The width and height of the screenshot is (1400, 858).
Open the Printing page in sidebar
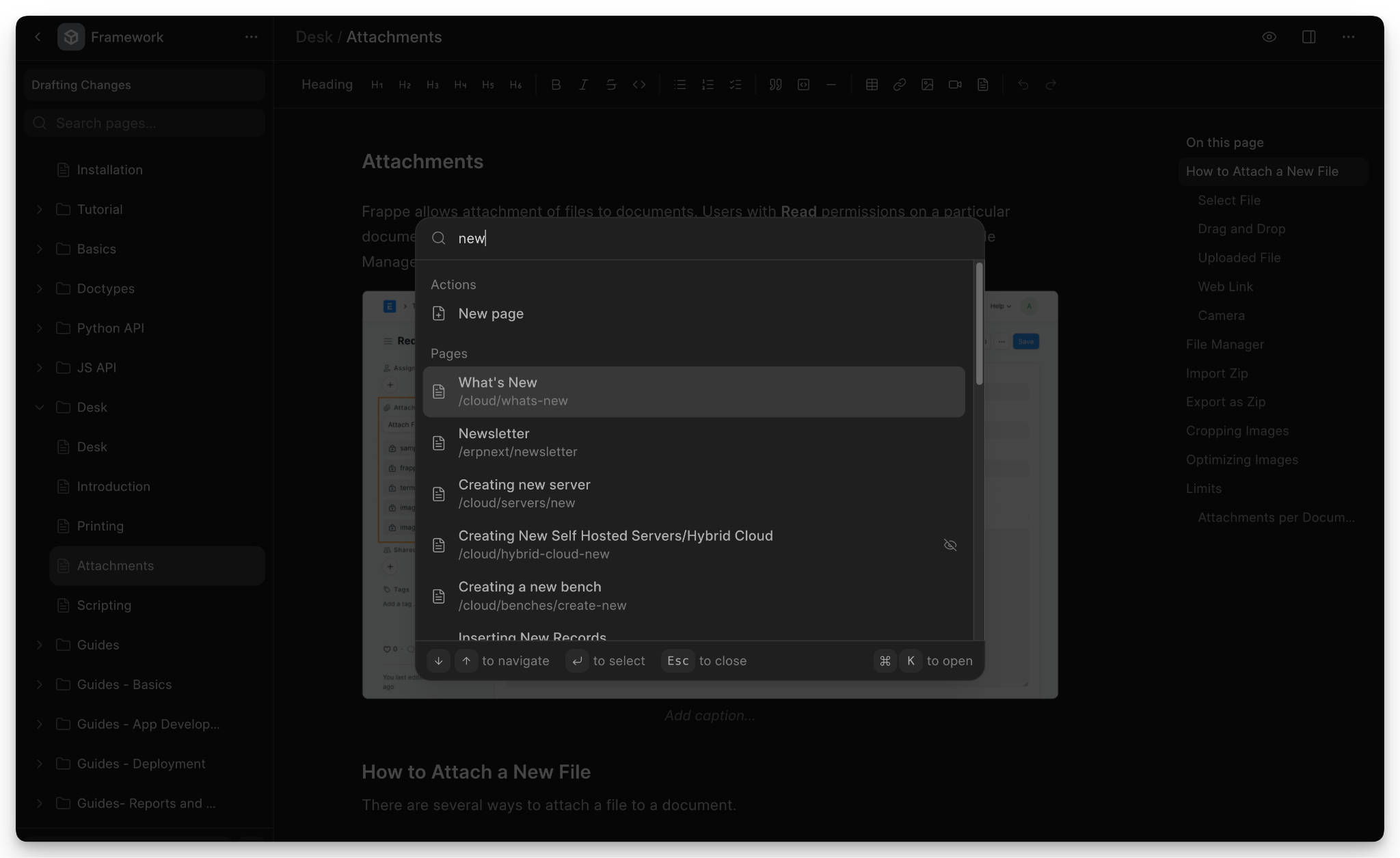[157, 526]
